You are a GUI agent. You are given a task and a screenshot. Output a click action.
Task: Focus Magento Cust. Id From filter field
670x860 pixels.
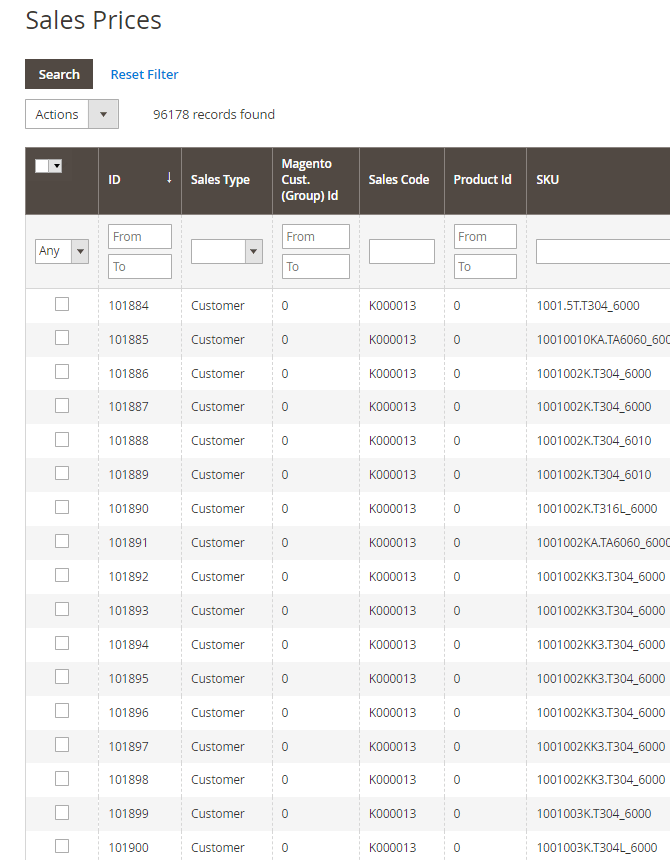[316, 236]
